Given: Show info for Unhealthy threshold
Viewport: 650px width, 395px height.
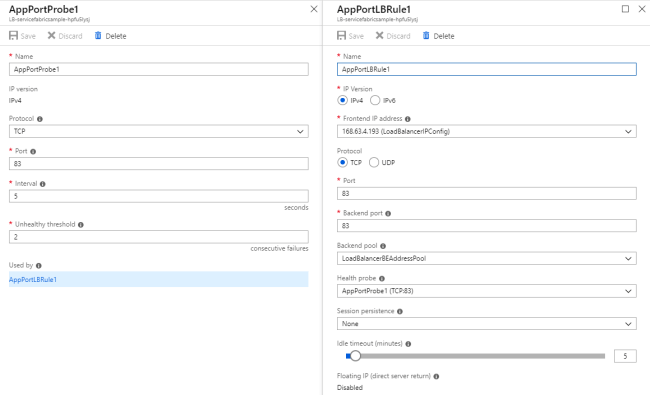Looking at the screenshot, I should (x=81, y=225).
